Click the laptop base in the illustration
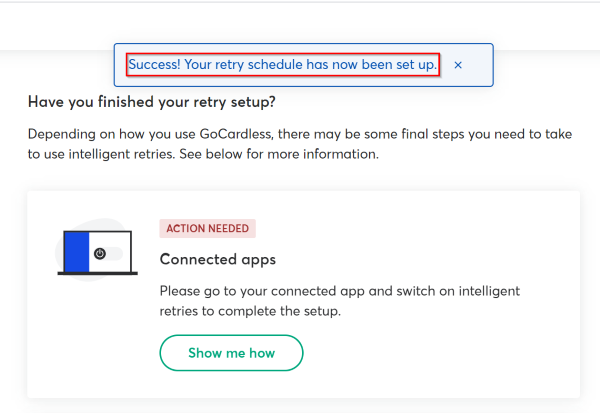This screenshot has height=413, width=600. tap(97, 274)
